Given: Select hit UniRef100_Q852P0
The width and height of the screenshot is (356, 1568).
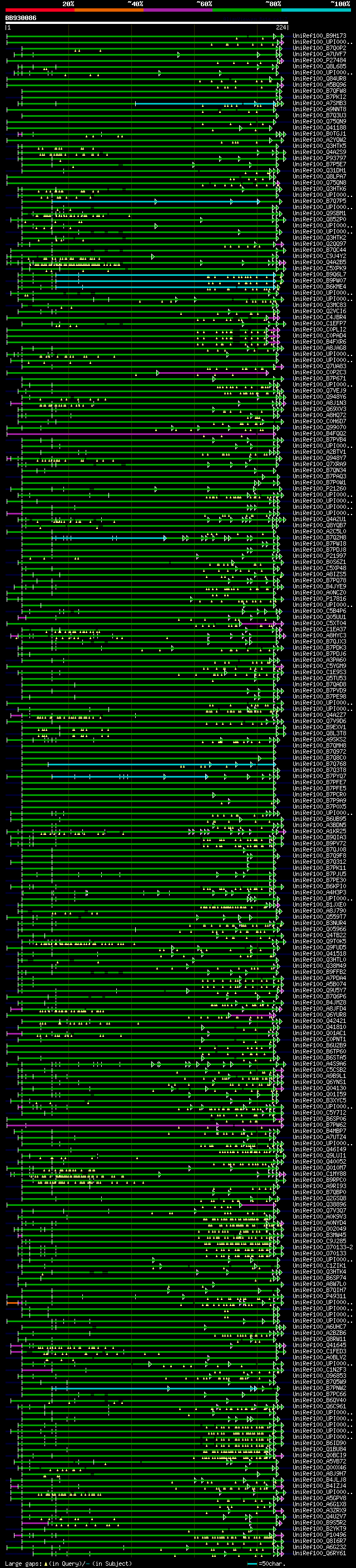Looking at the screenshot, I should [x=319, y=220].
